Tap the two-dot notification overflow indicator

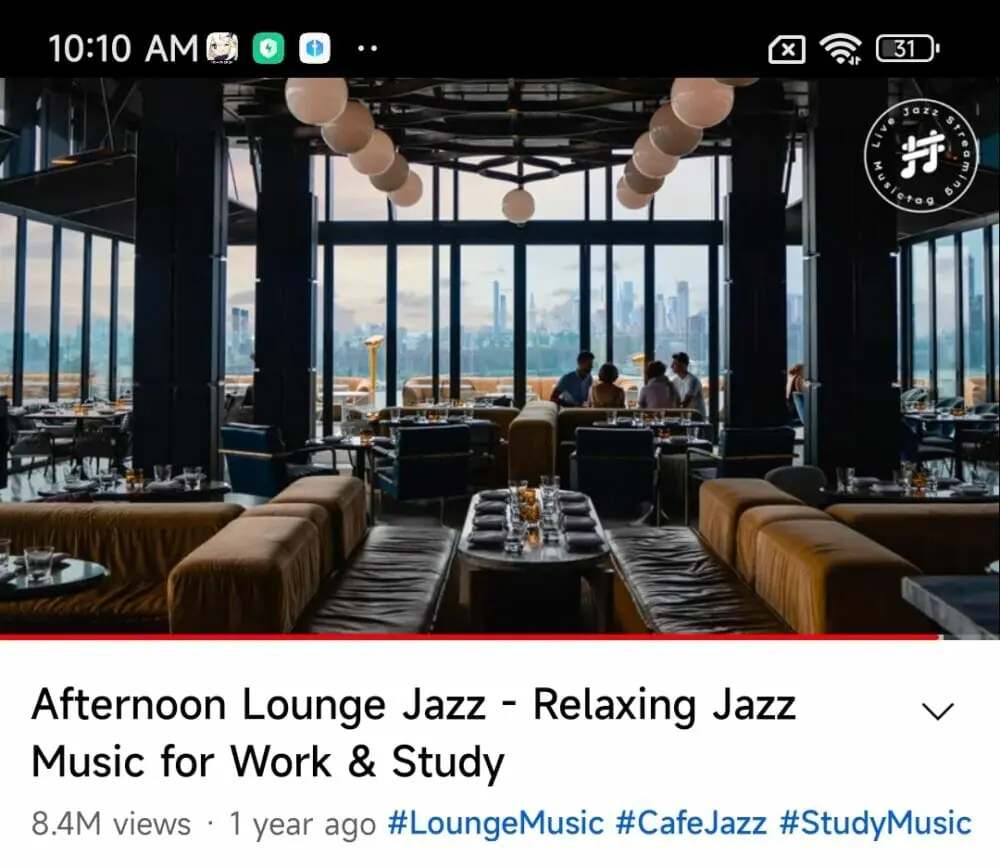367,48
